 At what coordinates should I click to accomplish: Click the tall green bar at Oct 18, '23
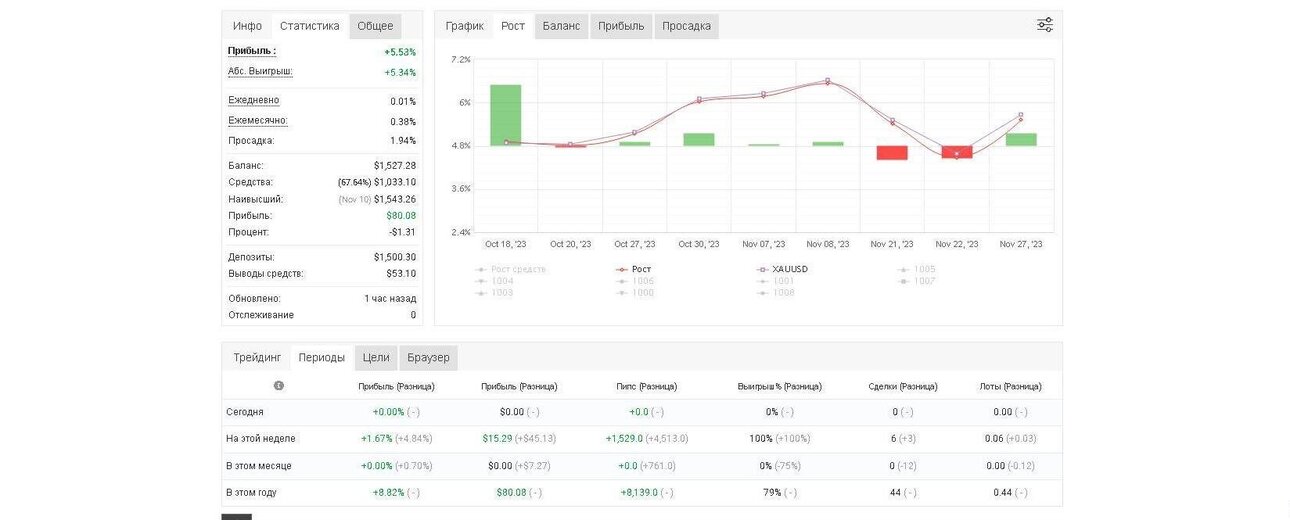505,115
